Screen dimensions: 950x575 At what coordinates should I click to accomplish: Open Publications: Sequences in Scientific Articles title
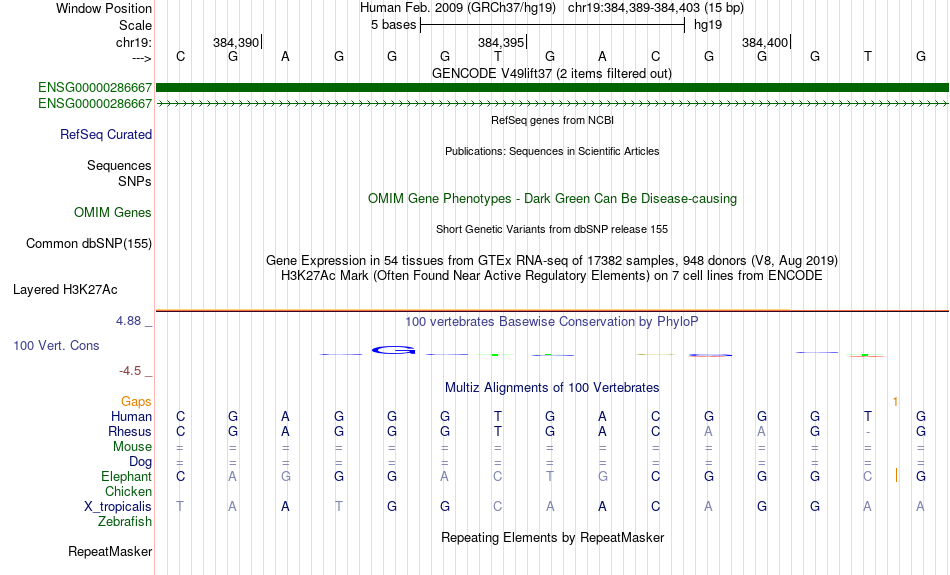pos(552,151)
